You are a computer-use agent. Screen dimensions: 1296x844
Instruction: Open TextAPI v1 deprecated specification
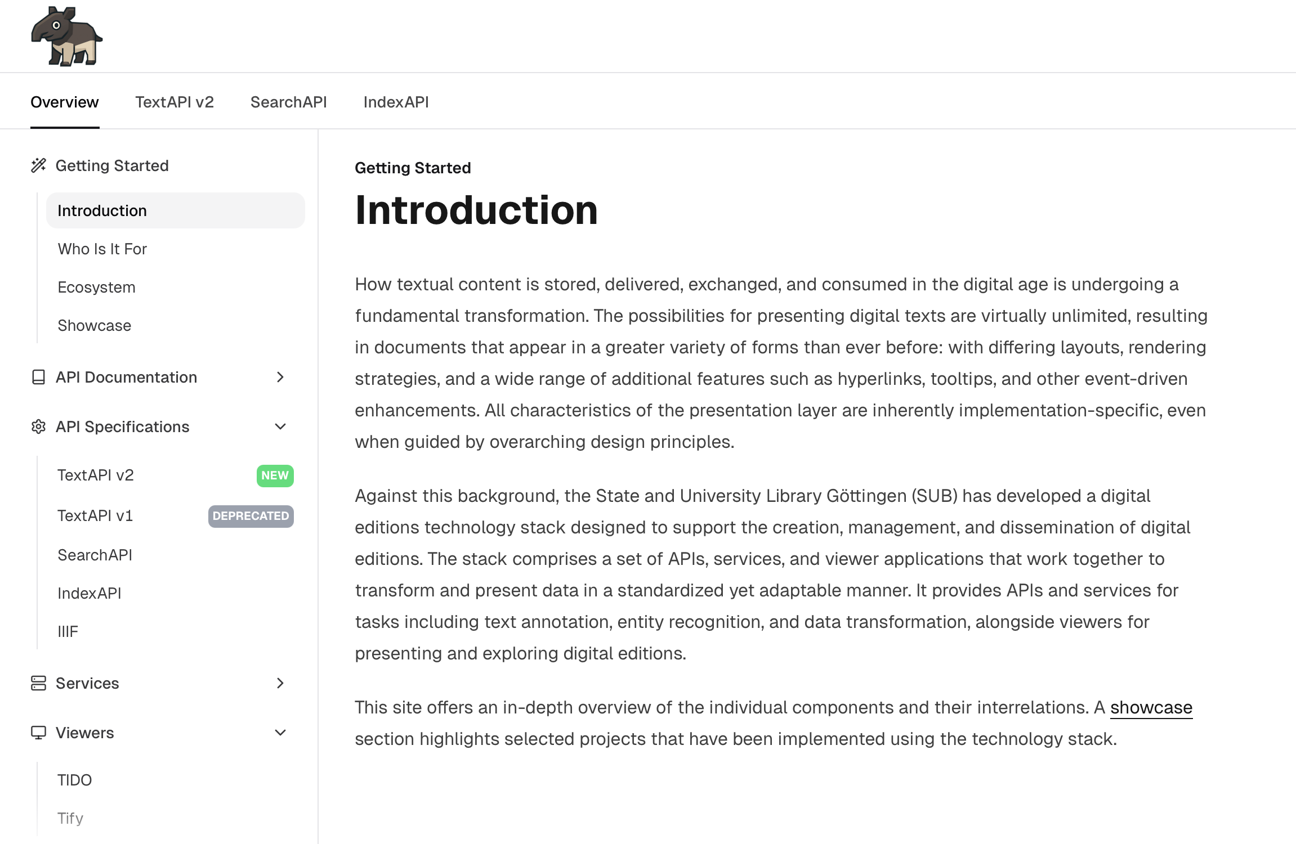[x=95, y=516]
